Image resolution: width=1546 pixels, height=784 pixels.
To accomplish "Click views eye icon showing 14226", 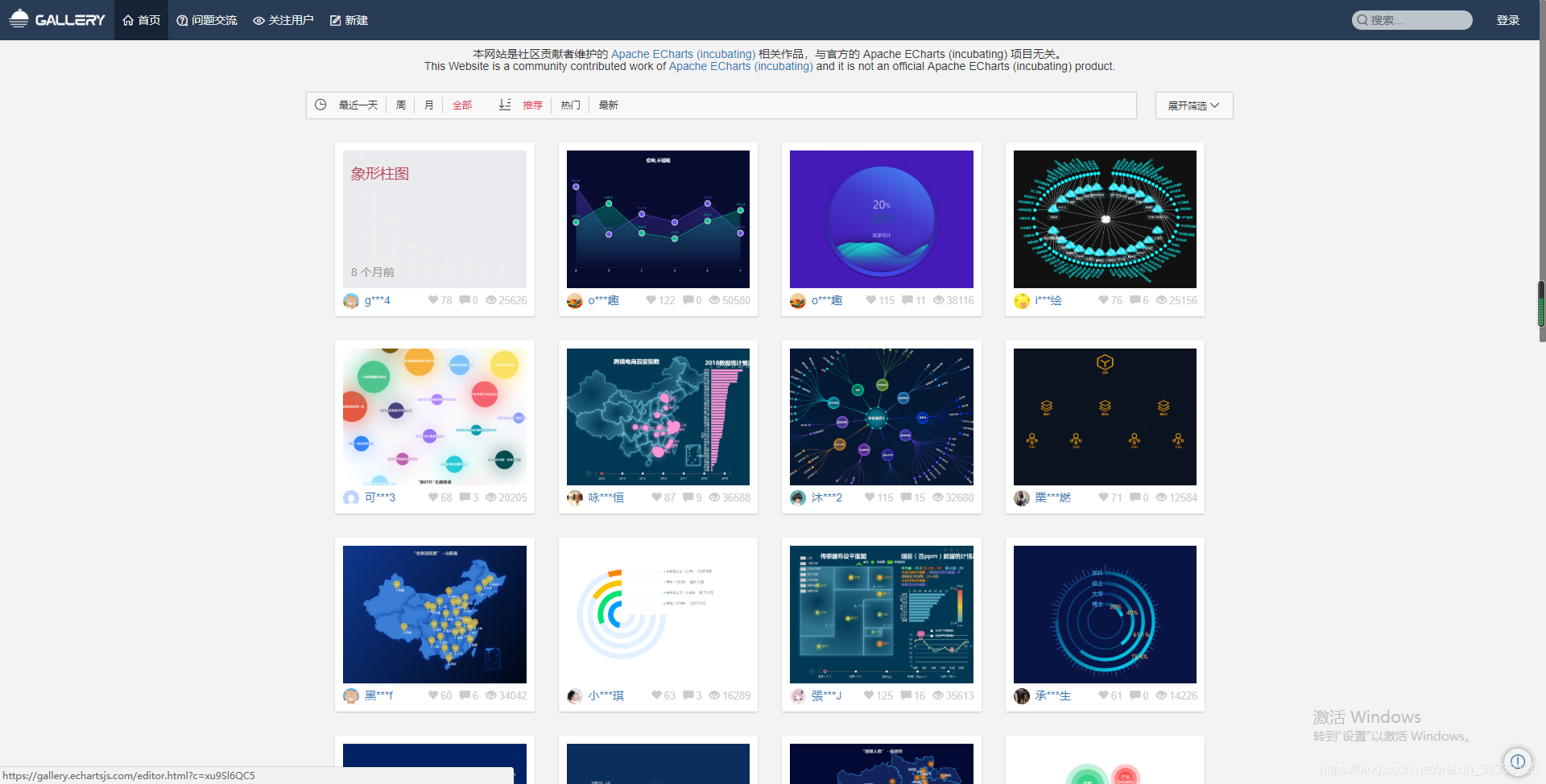I will pyautogui.click(x=1161, y=695).
